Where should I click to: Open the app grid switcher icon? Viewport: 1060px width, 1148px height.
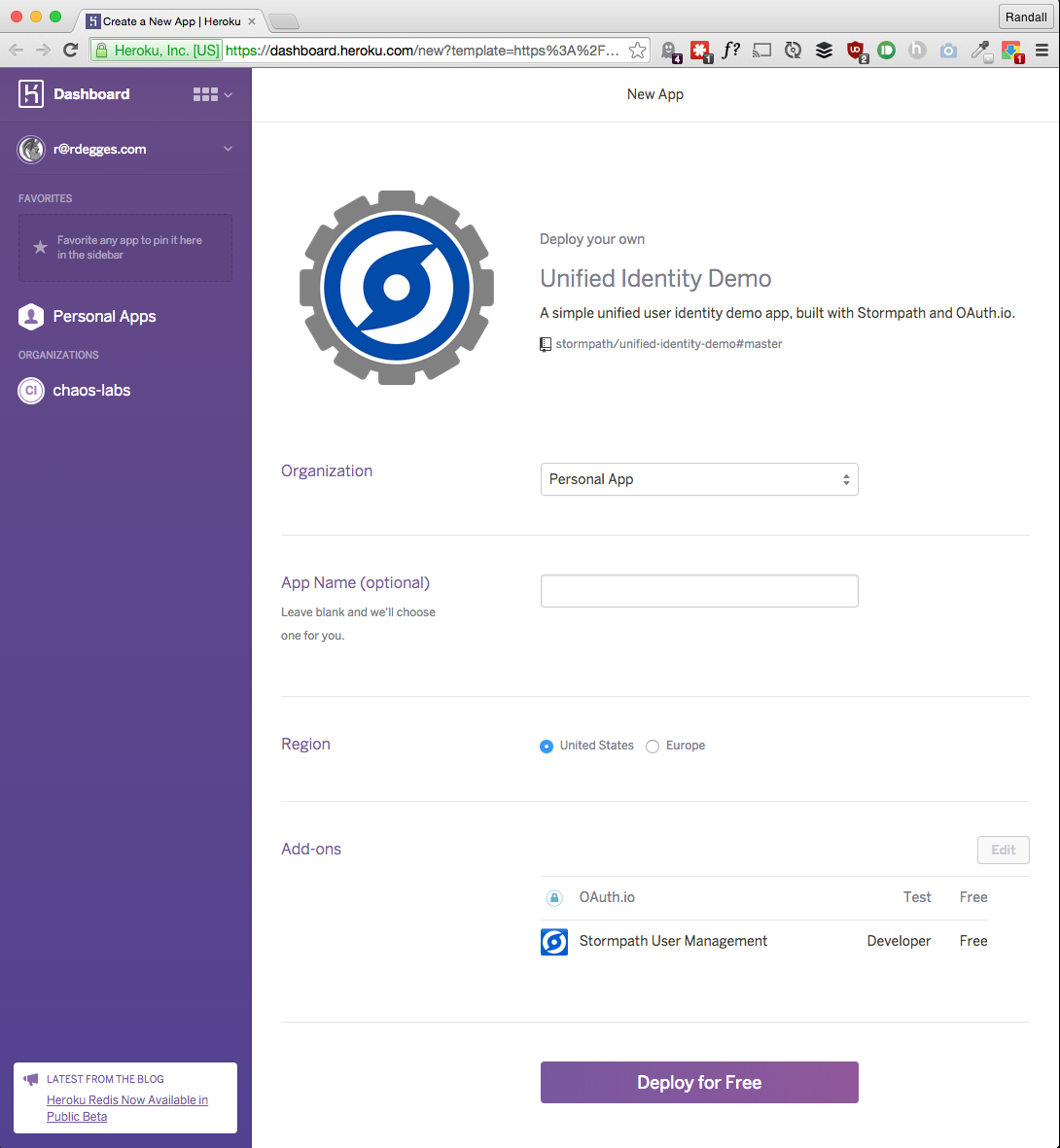point(205,94)
